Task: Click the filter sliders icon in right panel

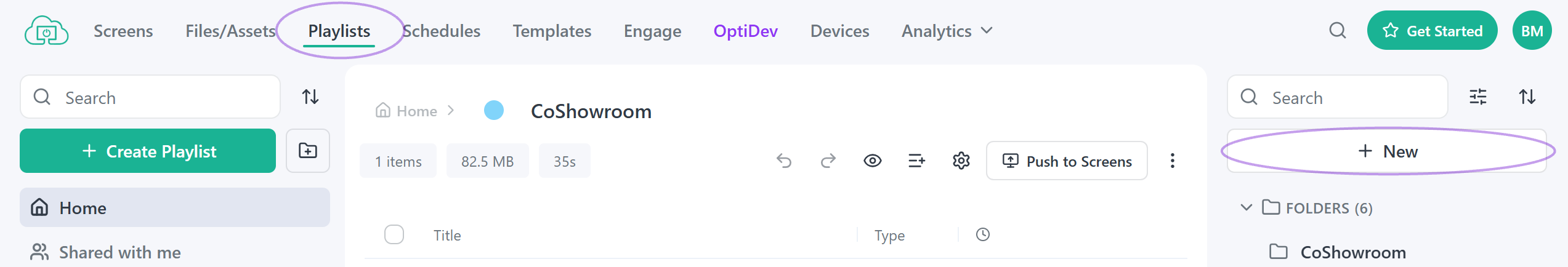Action: point(1478,97)
